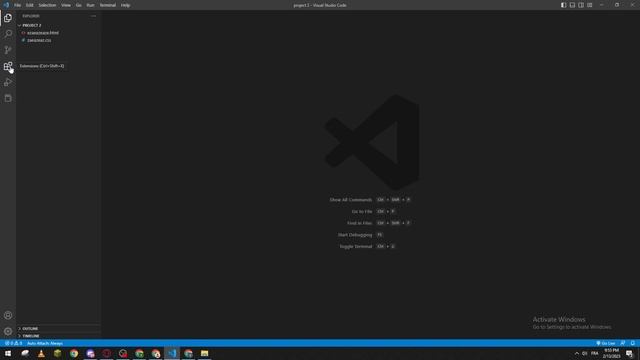
Task: Open the Explorer view in activity bar
Action: [x=8, y=18]
